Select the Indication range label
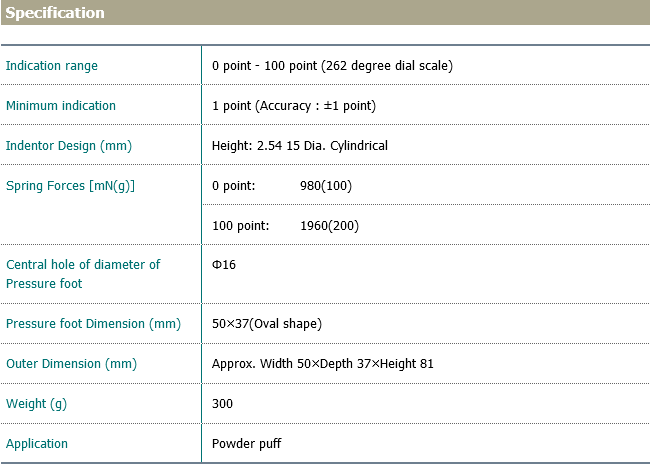 click(x=52, y=66)
